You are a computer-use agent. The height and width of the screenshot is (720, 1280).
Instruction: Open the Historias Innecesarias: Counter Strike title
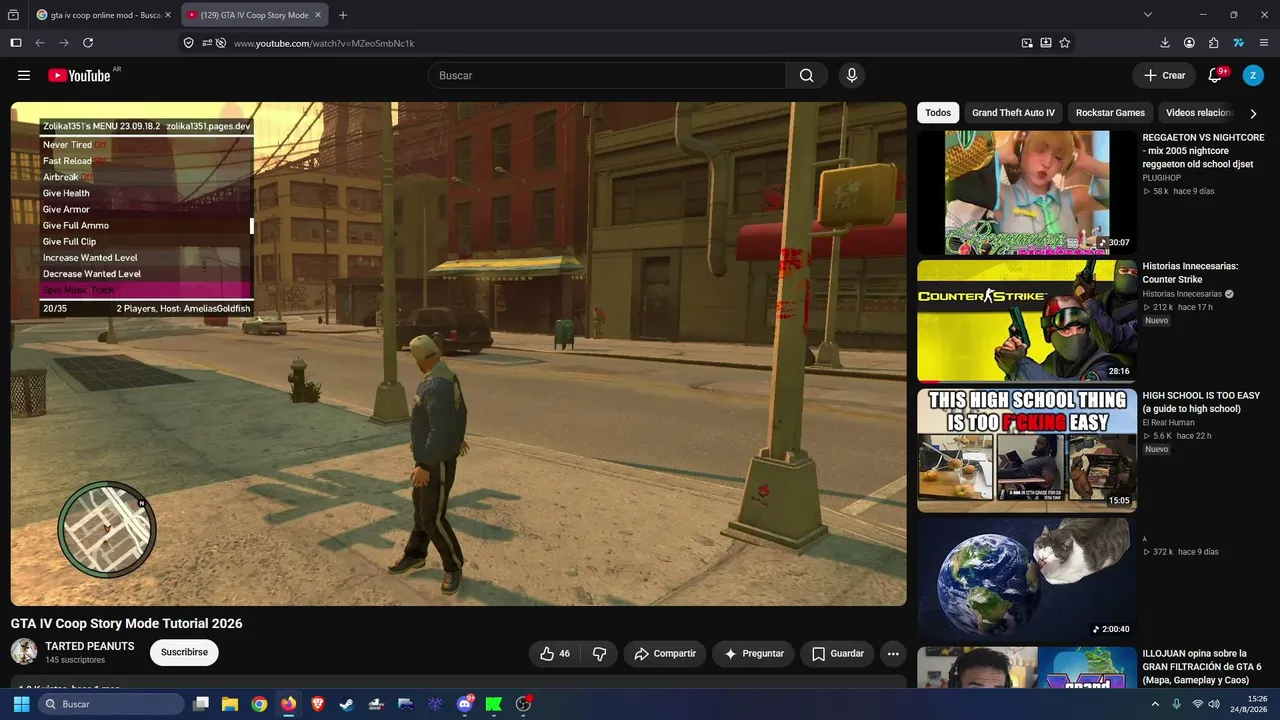tap(1190, 273)
